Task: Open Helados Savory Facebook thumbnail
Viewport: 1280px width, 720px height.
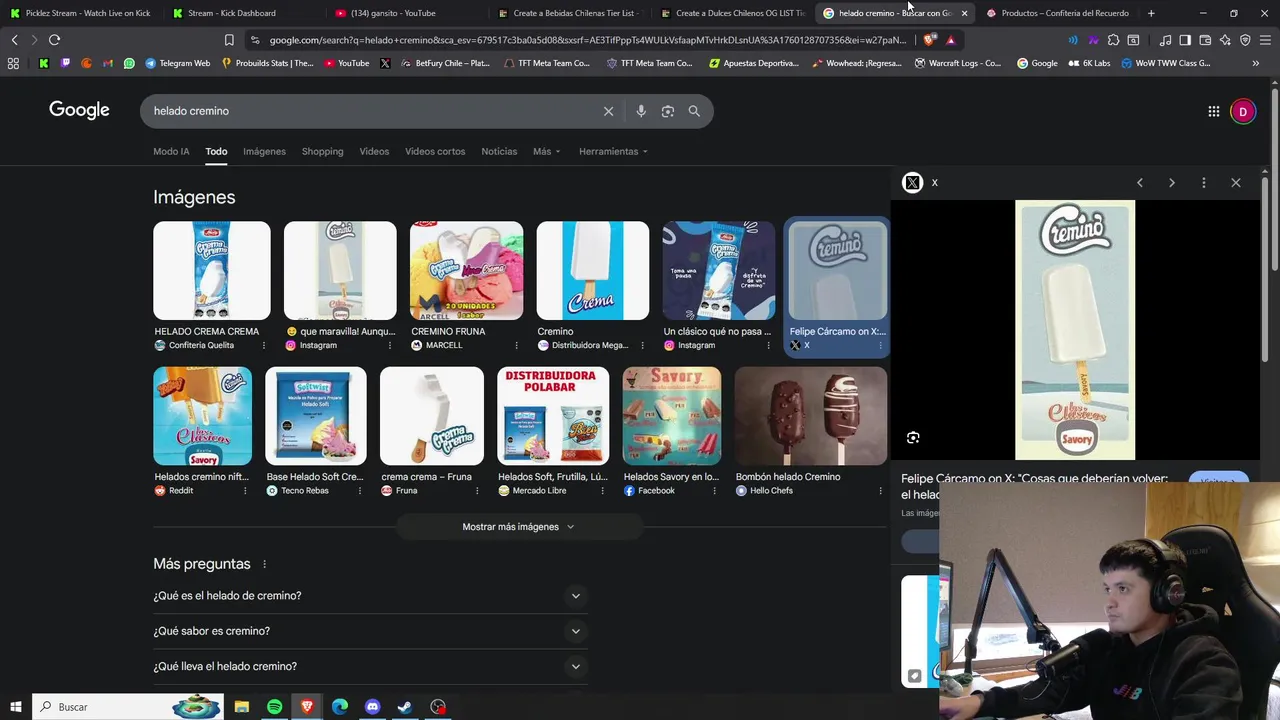Action: (x=672, y=416)
